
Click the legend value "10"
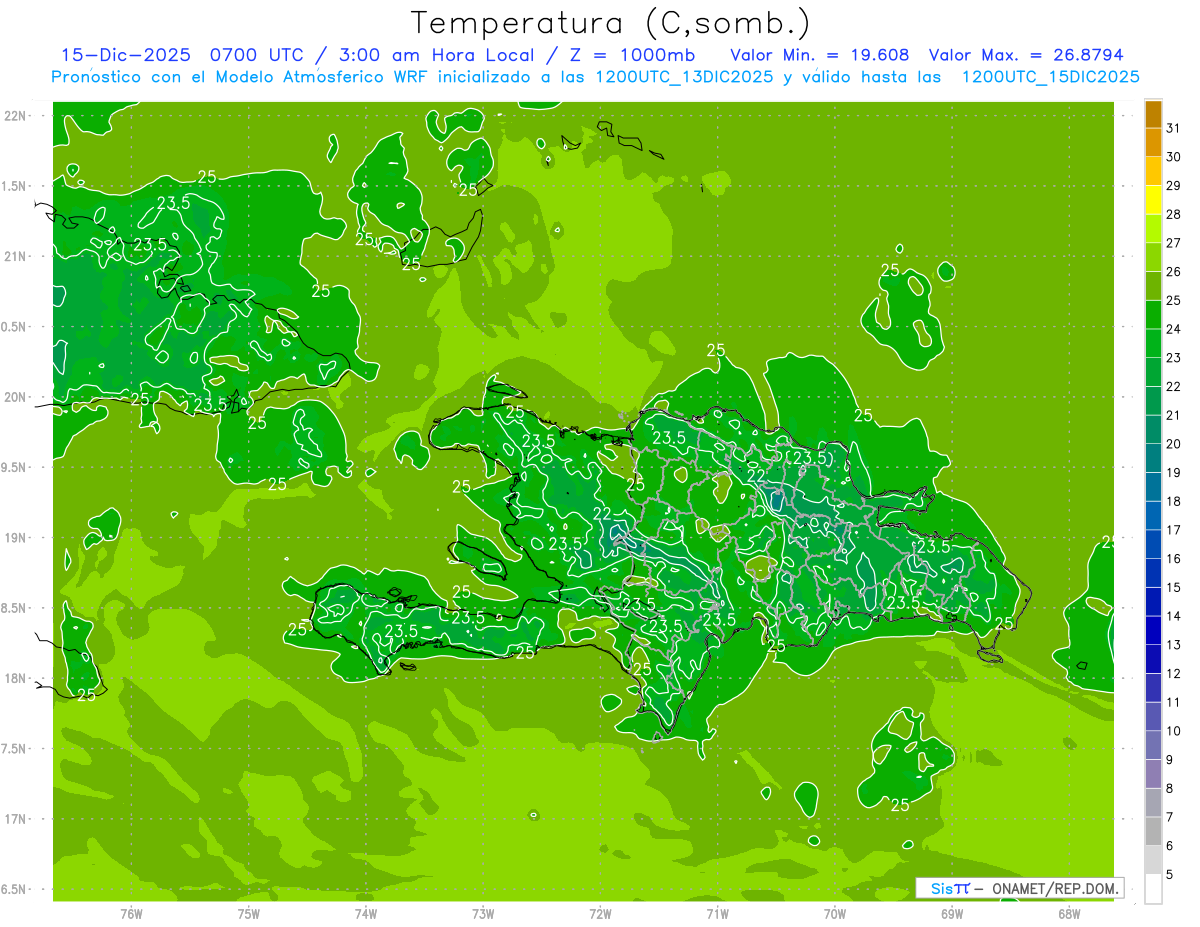[1173, 731]
